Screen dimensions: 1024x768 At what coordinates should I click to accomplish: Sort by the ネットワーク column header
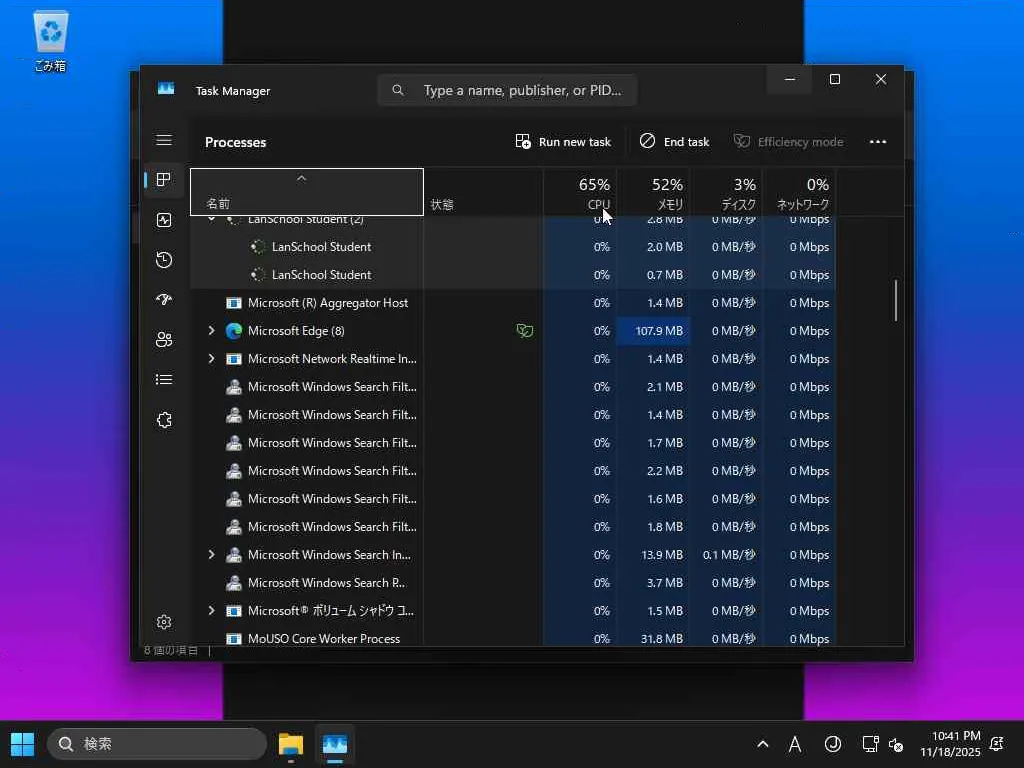point(799,192)
